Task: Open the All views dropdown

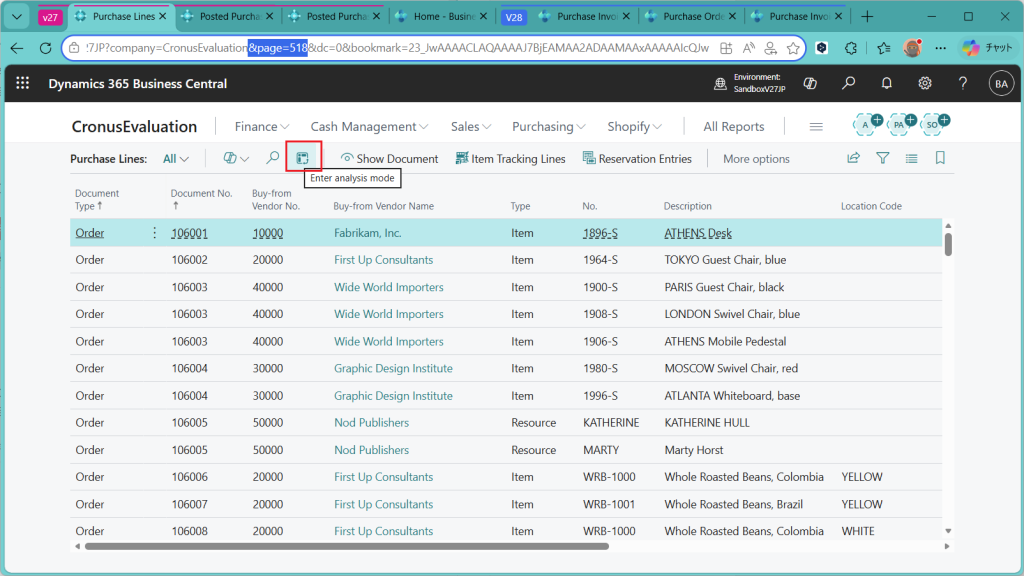Action: [x=176, y=158]
